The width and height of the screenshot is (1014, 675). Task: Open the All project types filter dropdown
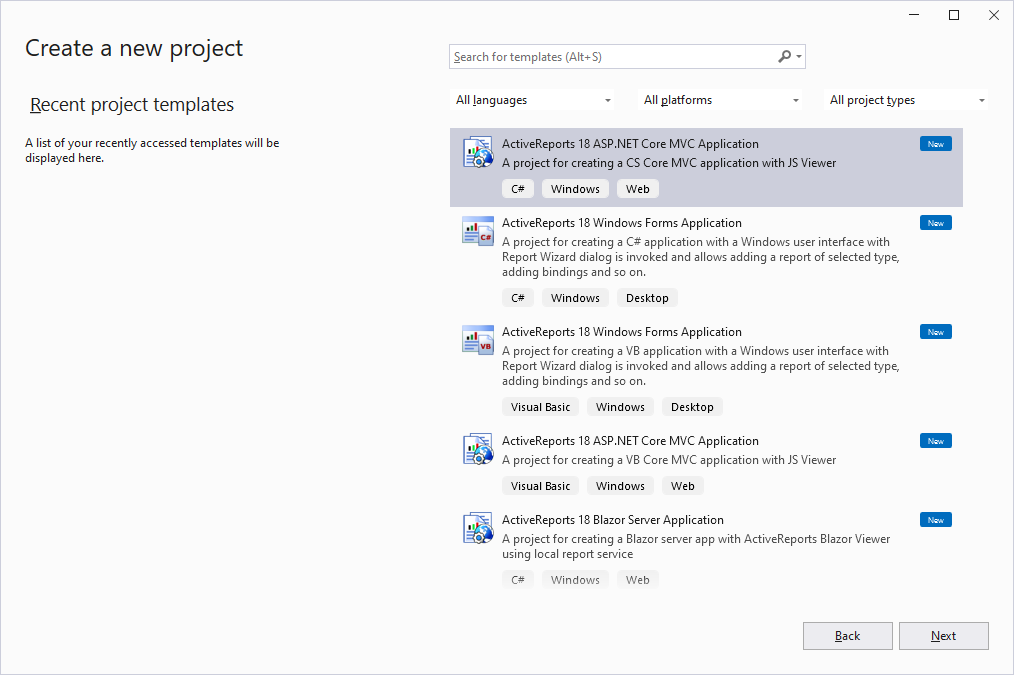point(906,100)
